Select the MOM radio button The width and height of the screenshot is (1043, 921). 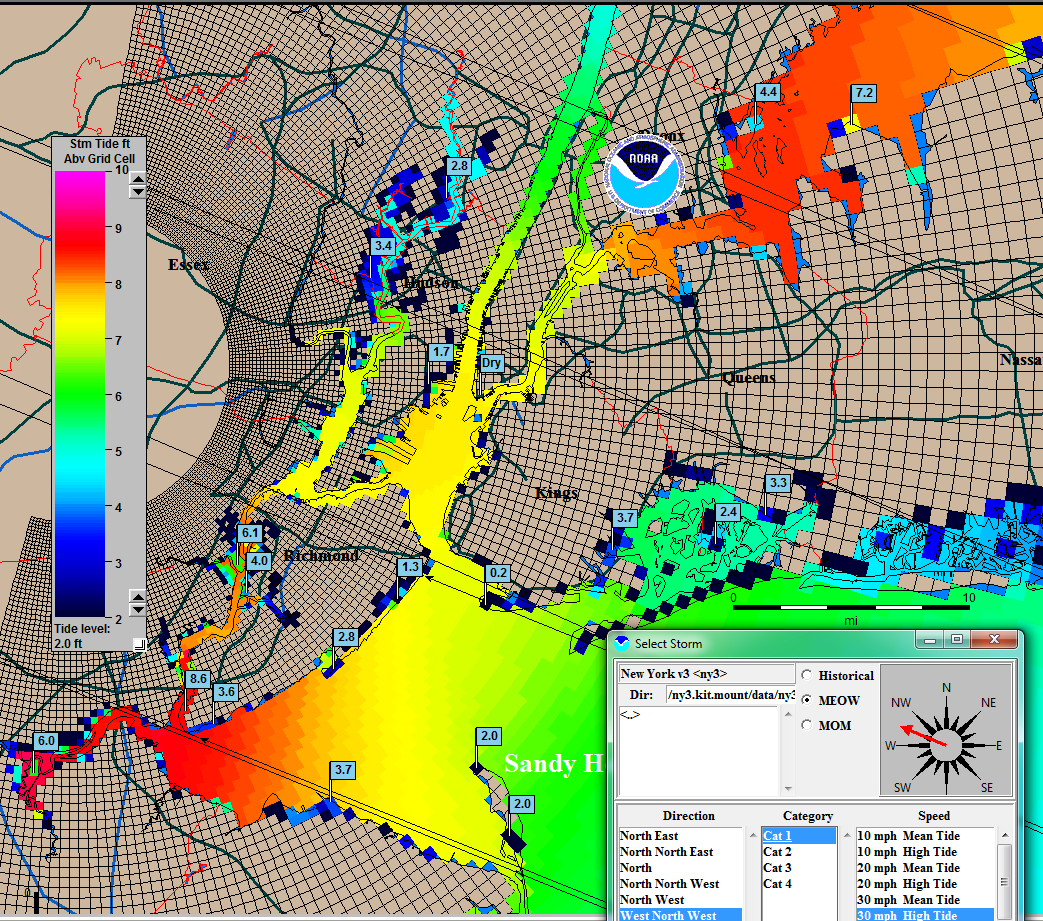coord(807,725)
